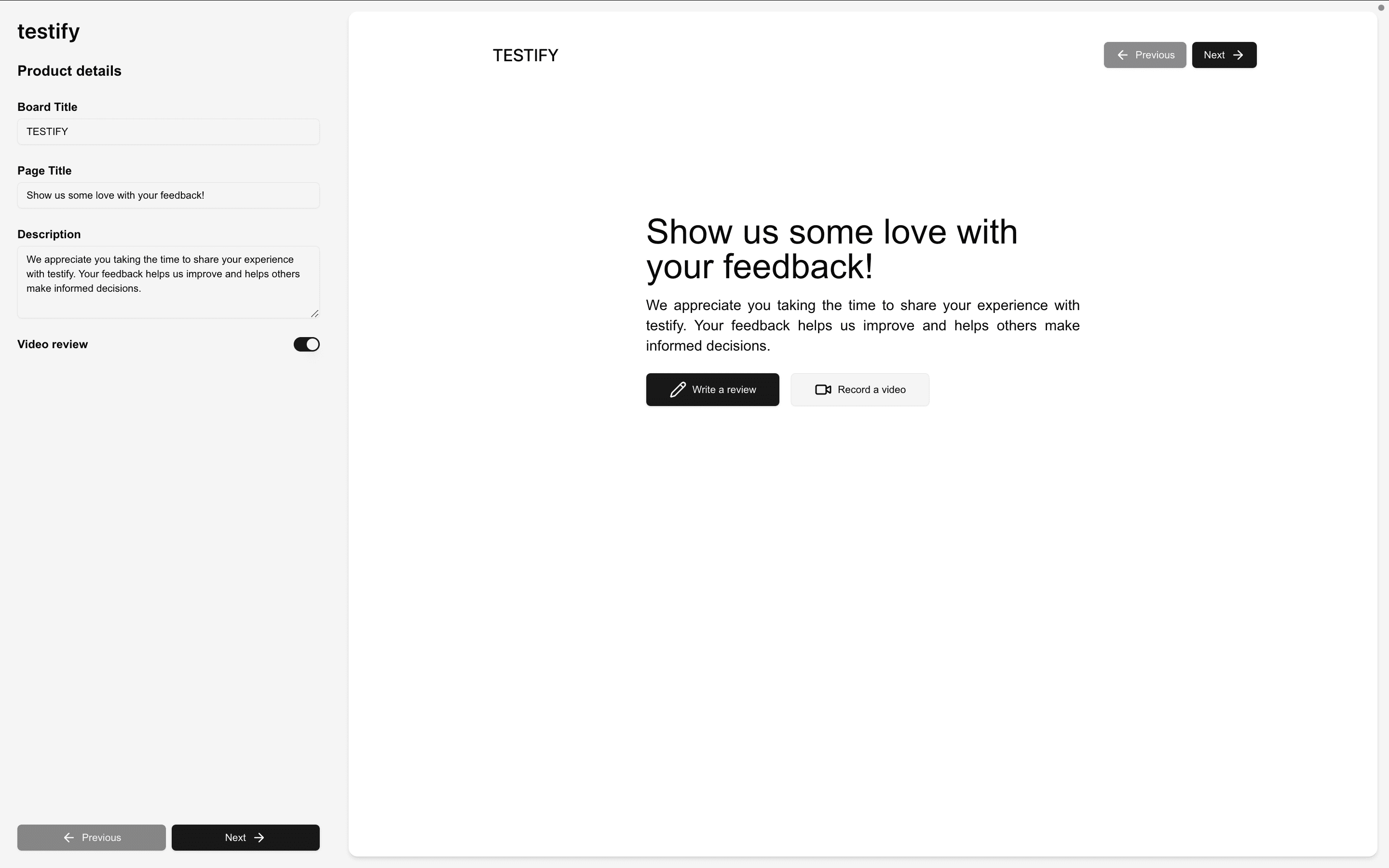This screenshot has width=1389, height=868.
Task: Click the resize handle on the Description textarea
Action: click(x=315, y=313)
